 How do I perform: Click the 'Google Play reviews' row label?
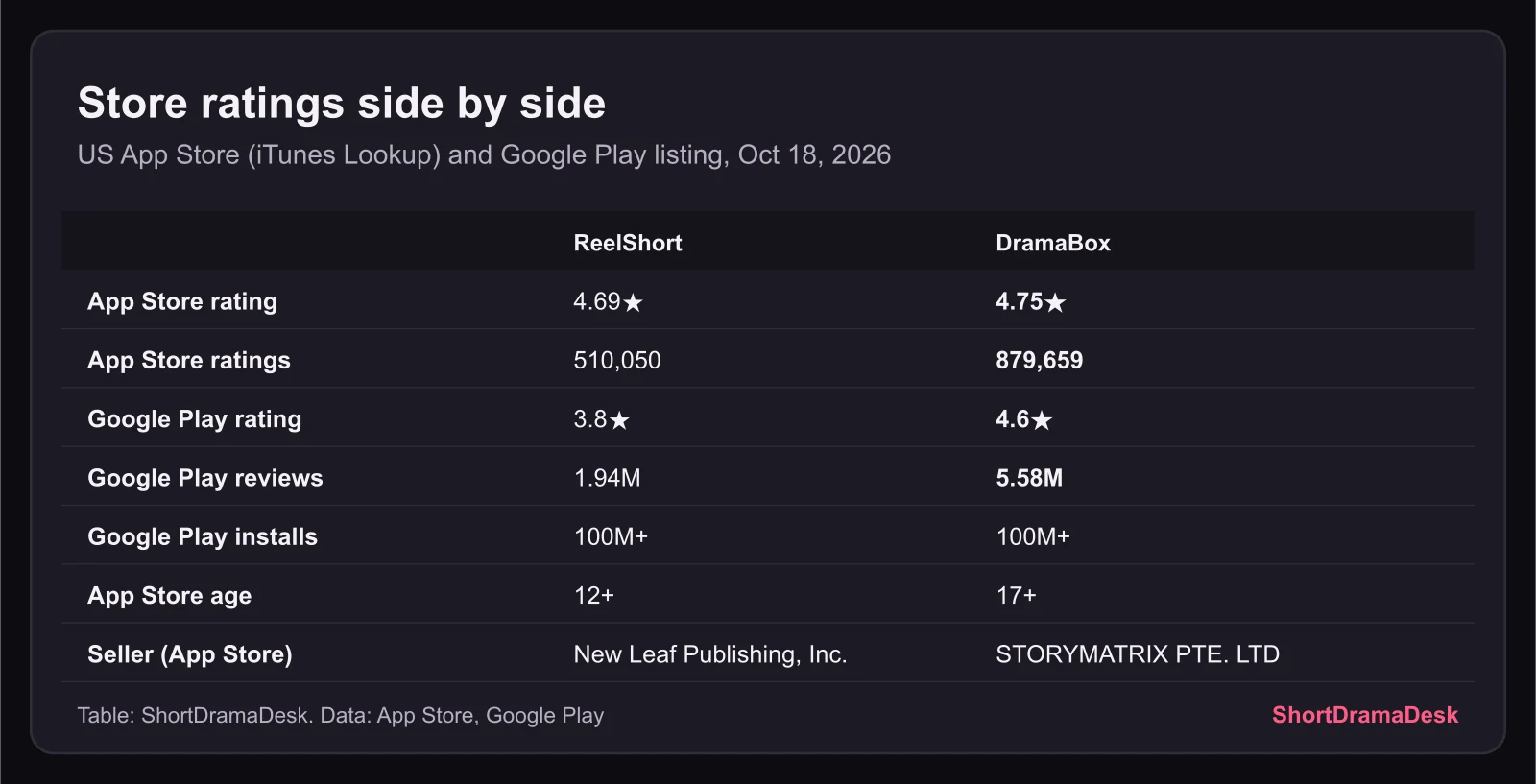[x=205, y=478]
